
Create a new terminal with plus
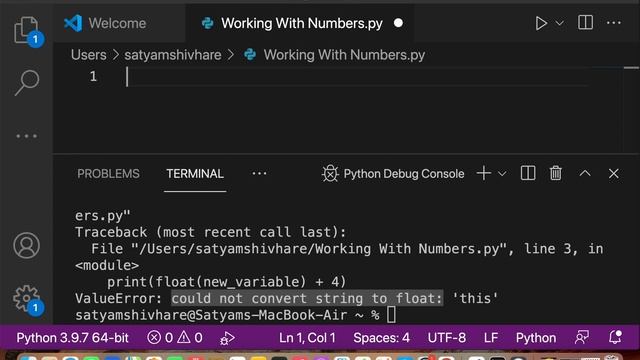pos(484,173)
